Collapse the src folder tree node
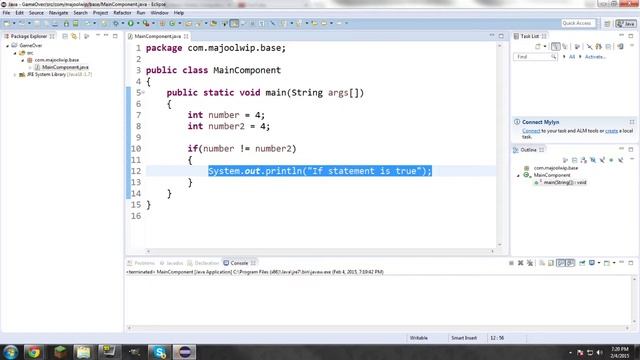This screenshot has height=360, width=640. pyautogui.click(x=15, y=53)
